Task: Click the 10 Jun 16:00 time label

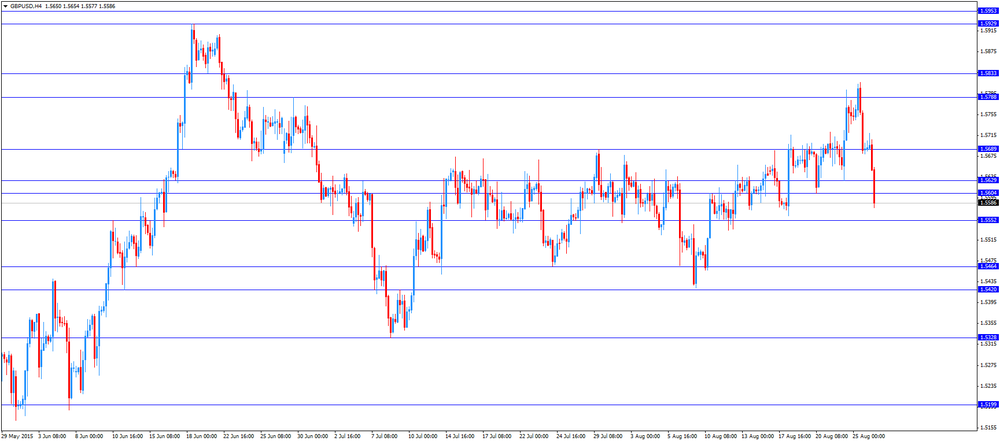Action: click(x=128, y=437)
